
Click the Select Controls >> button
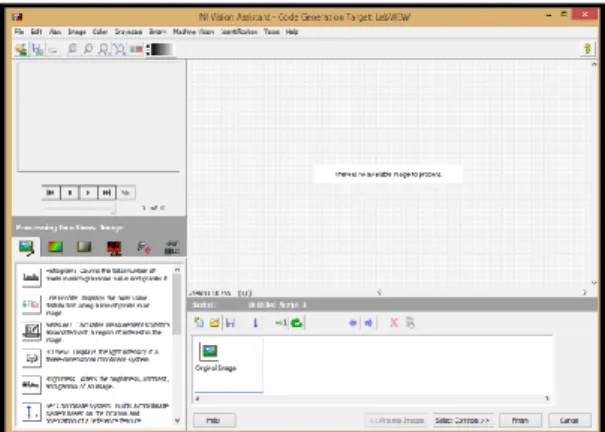click(463, 420)
